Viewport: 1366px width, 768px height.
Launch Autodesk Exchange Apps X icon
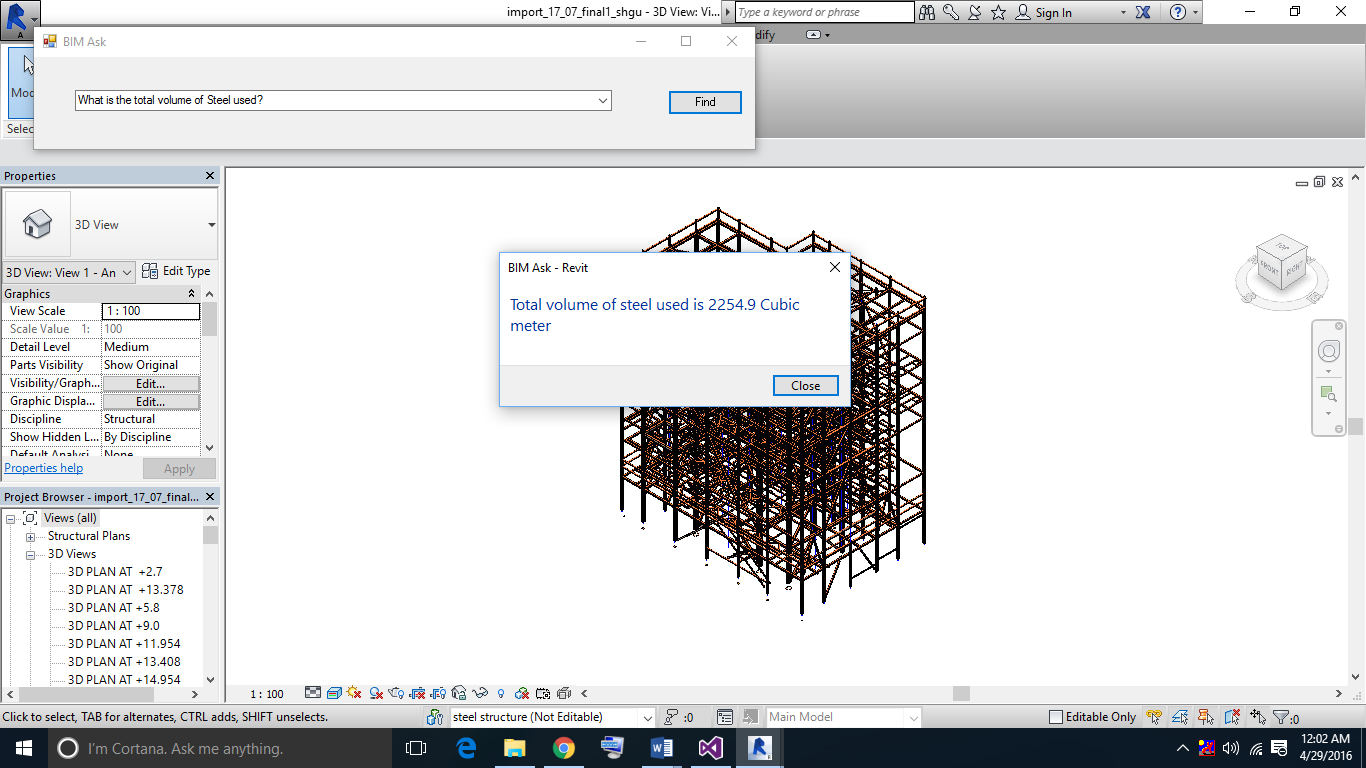coord(1143,12)
